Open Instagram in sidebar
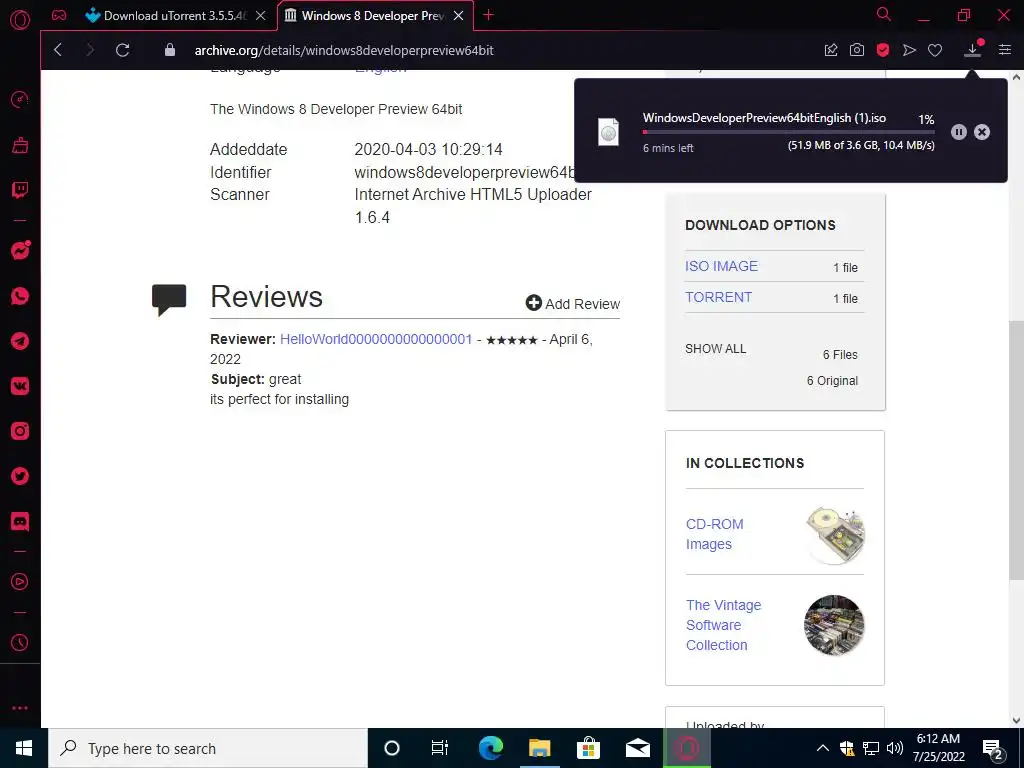The image size is (1024, 768). pos(20,431)
